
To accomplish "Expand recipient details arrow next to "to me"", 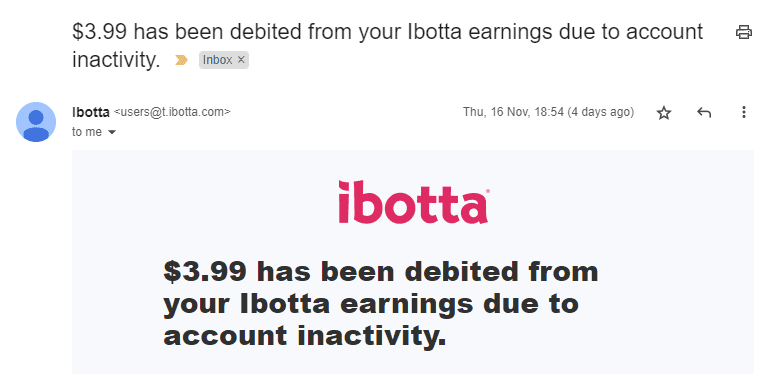I will click(112, 132).
